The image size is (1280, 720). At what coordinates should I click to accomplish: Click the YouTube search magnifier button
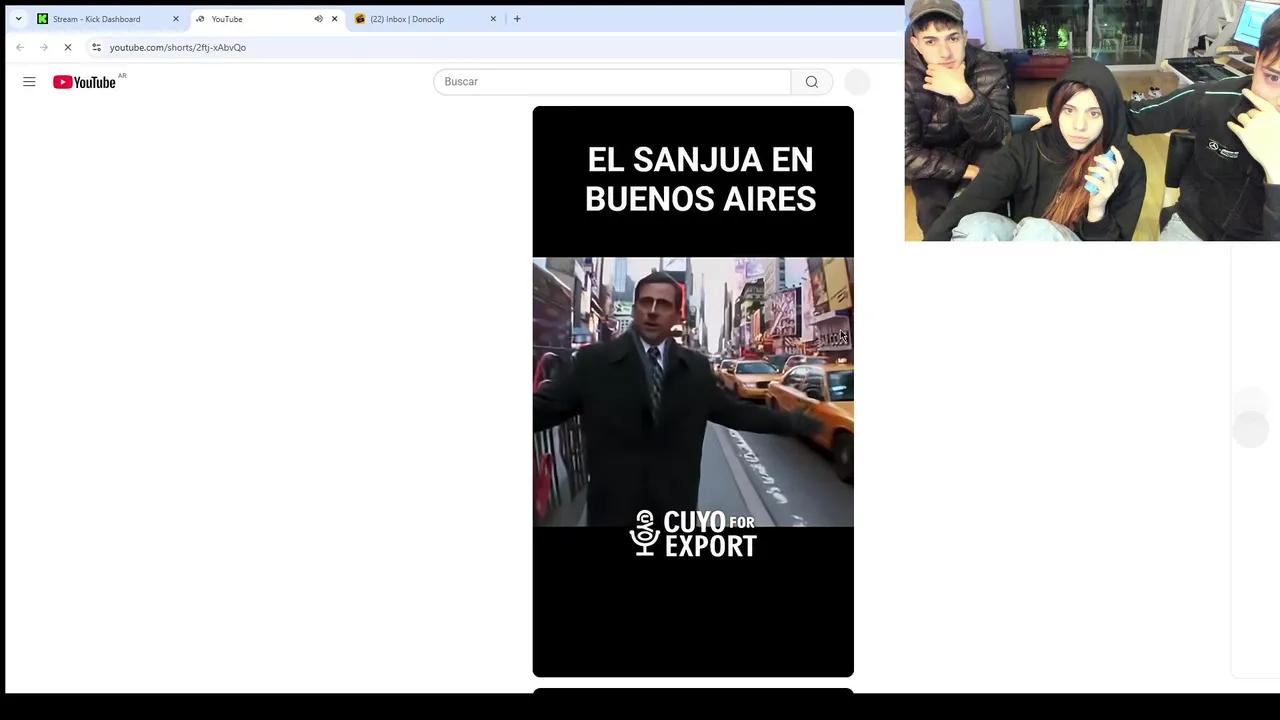click(812, 82)
